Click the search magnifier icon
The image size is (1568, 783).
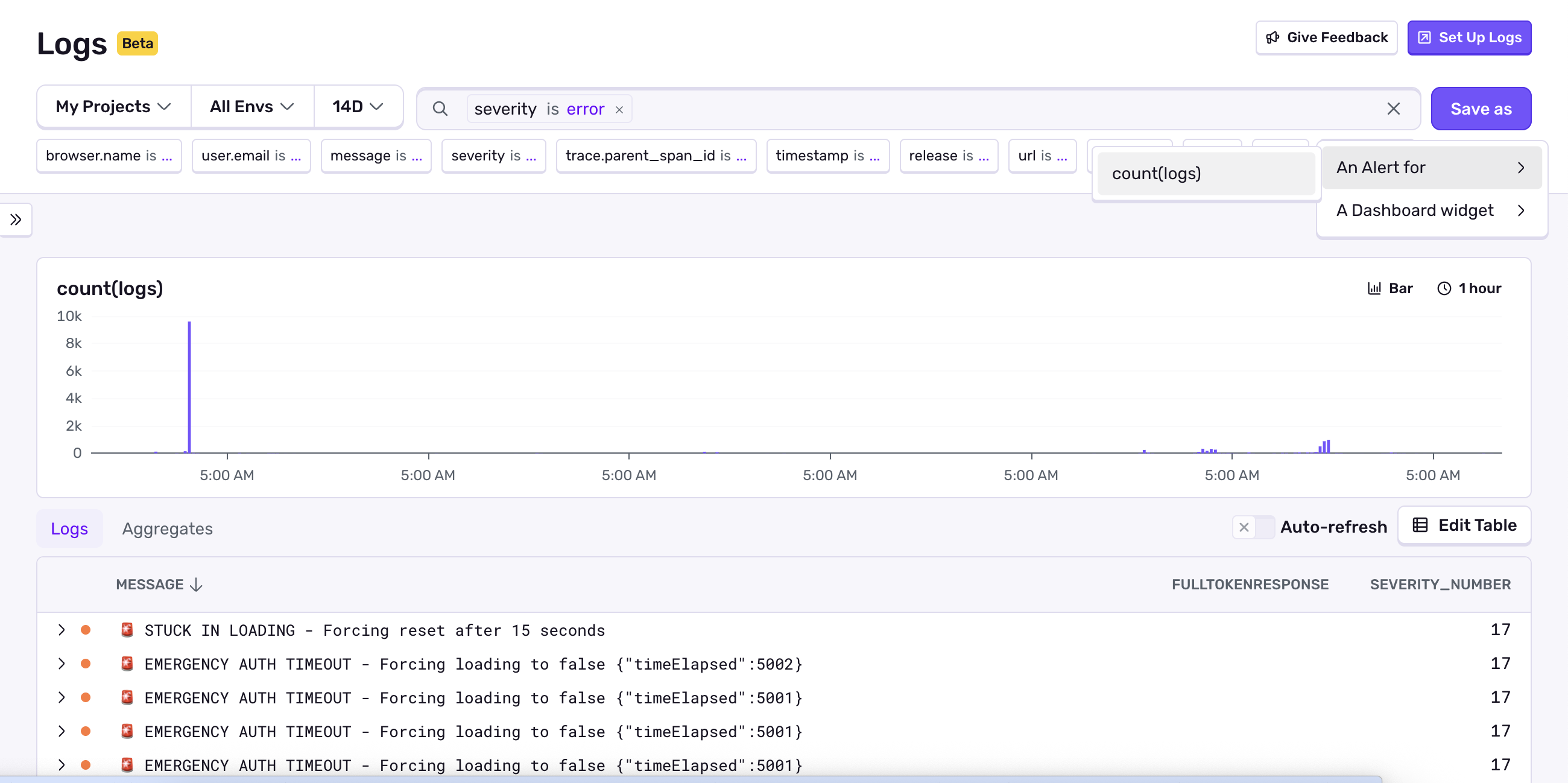[440, 109]
